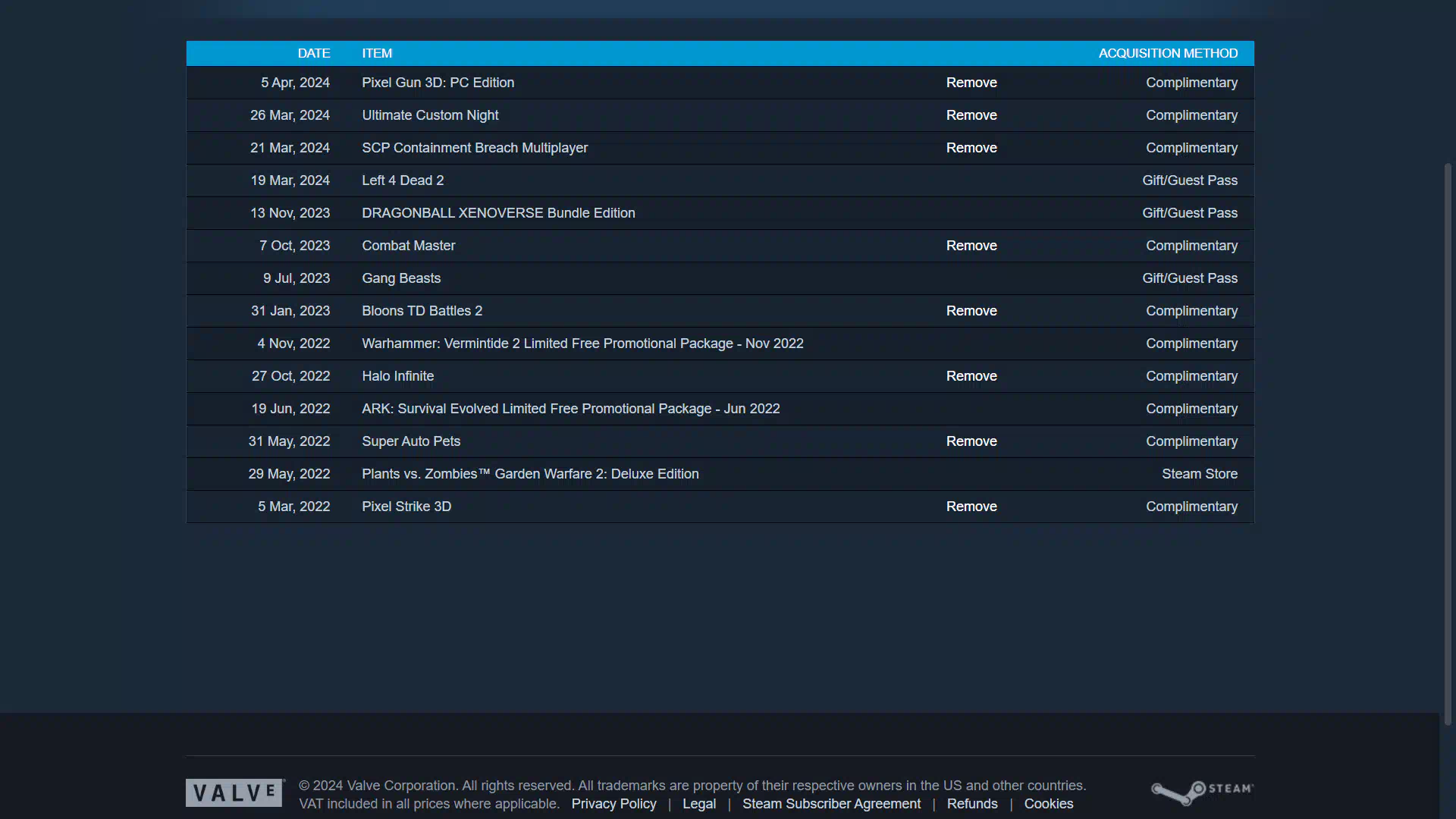
Task: Select Plants vs. Zombies Garden Warfare 2 row
Action: coord(720,474)
